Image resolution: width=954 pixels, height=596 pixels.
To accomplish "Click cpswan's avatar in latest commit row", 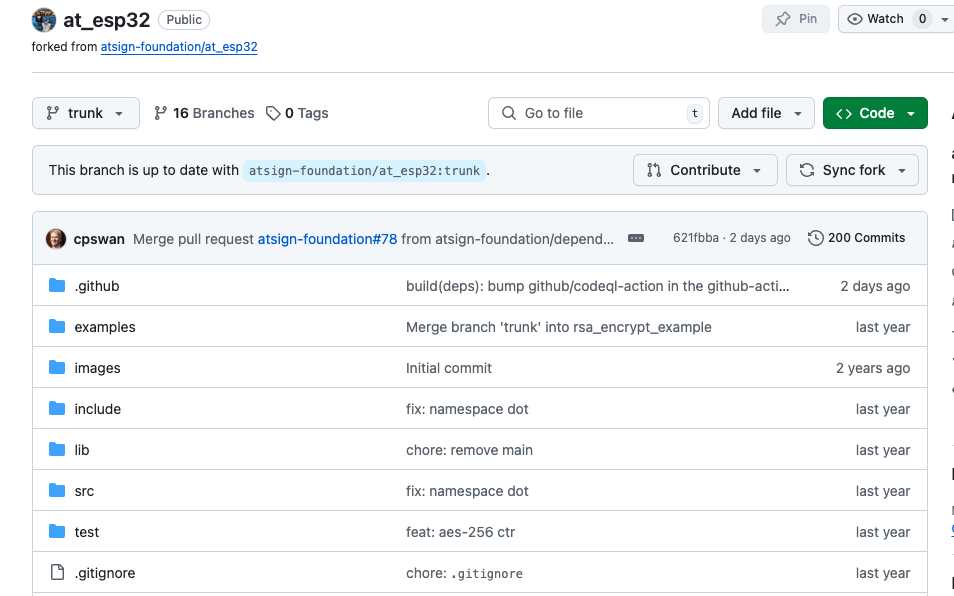I will [x=56, y=238].
